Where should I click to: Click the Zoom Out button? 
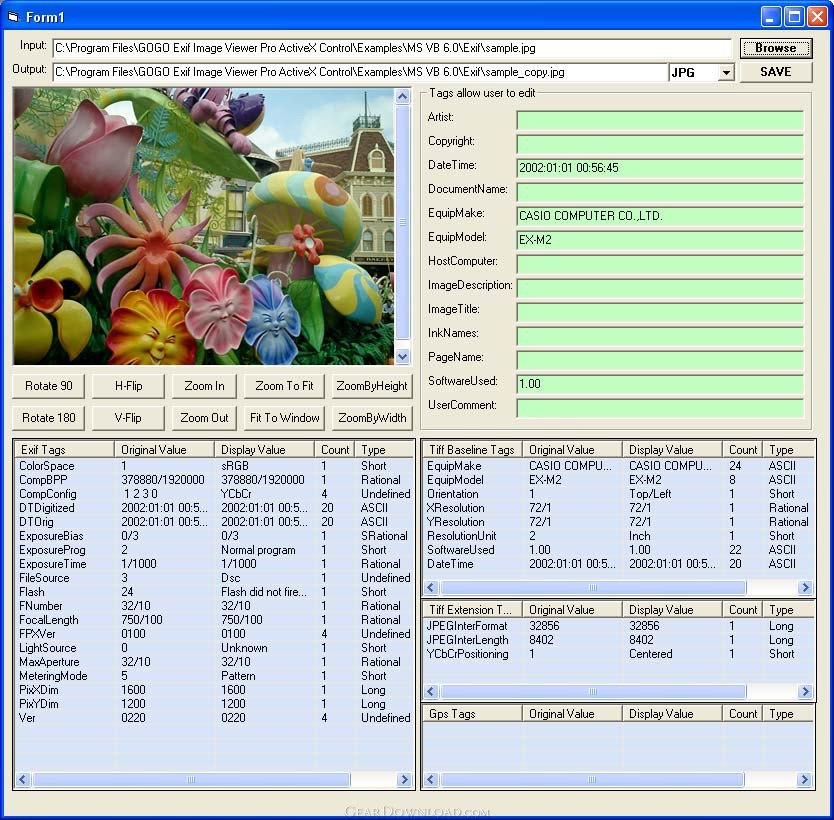click(x=204, y=418)
